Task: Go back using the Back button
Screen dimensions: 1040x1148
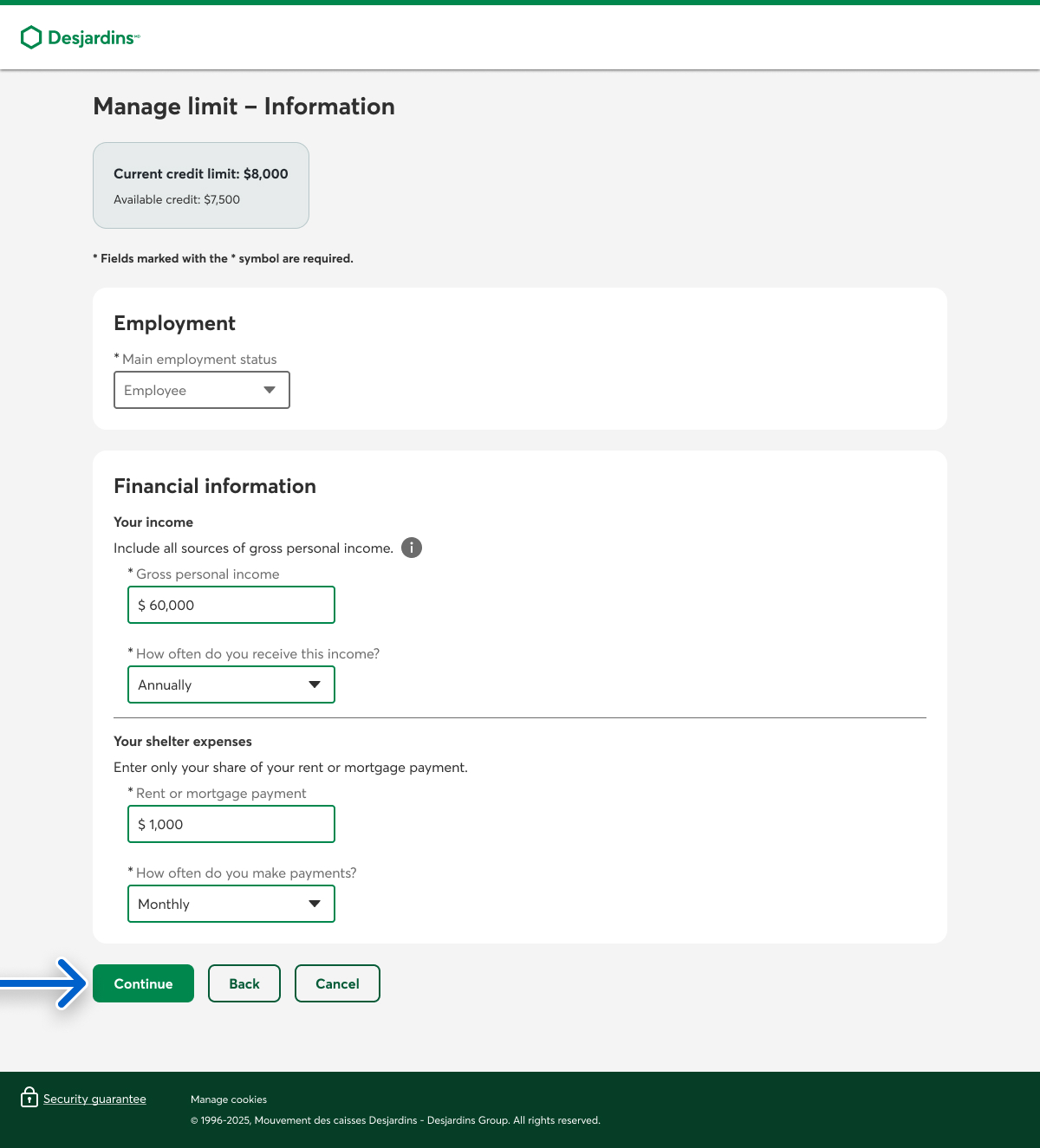Action: point(244,983)
